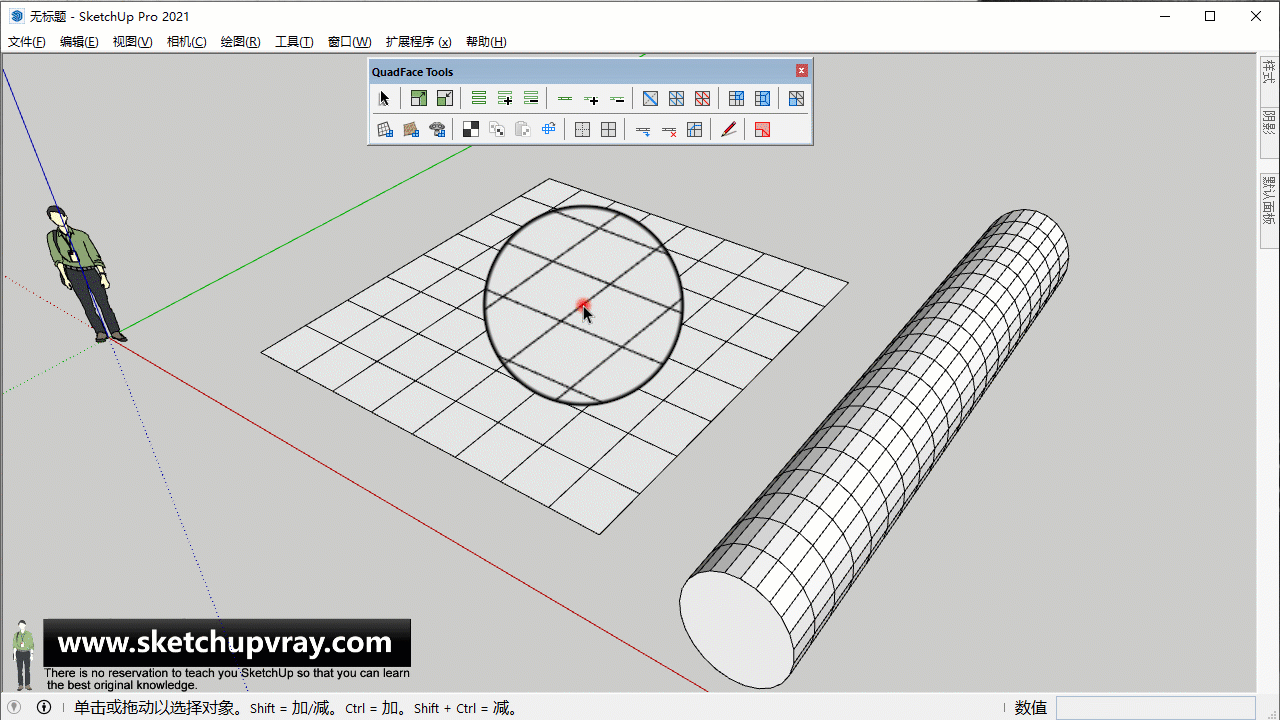Open the 工具(T) menu
The height and width of the screenshot is (720, 1280).
tap(295, 42)
